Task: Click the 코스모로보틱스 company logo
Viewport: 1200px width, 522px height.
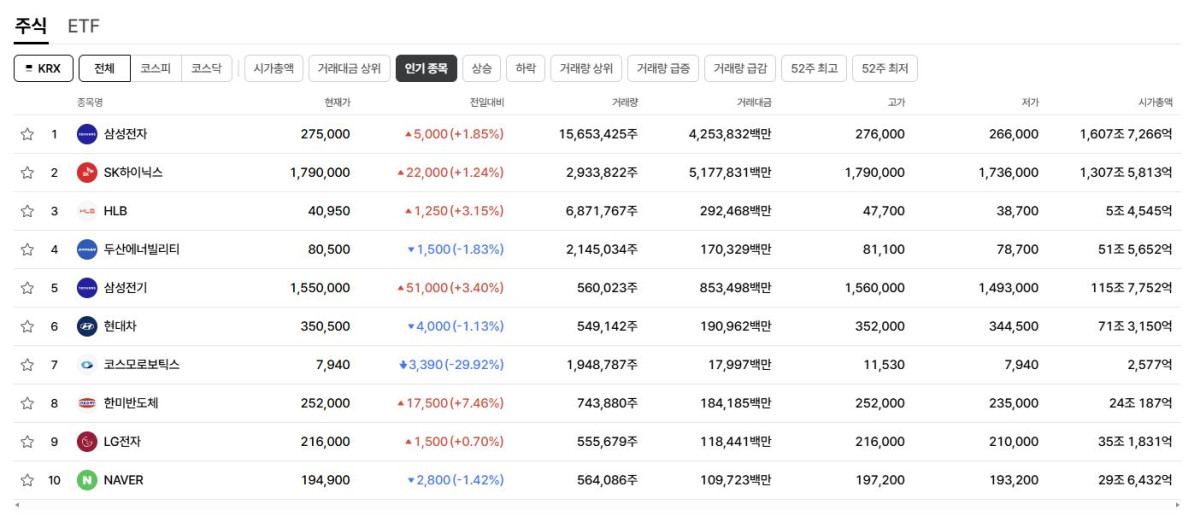Action: point(87,365)
